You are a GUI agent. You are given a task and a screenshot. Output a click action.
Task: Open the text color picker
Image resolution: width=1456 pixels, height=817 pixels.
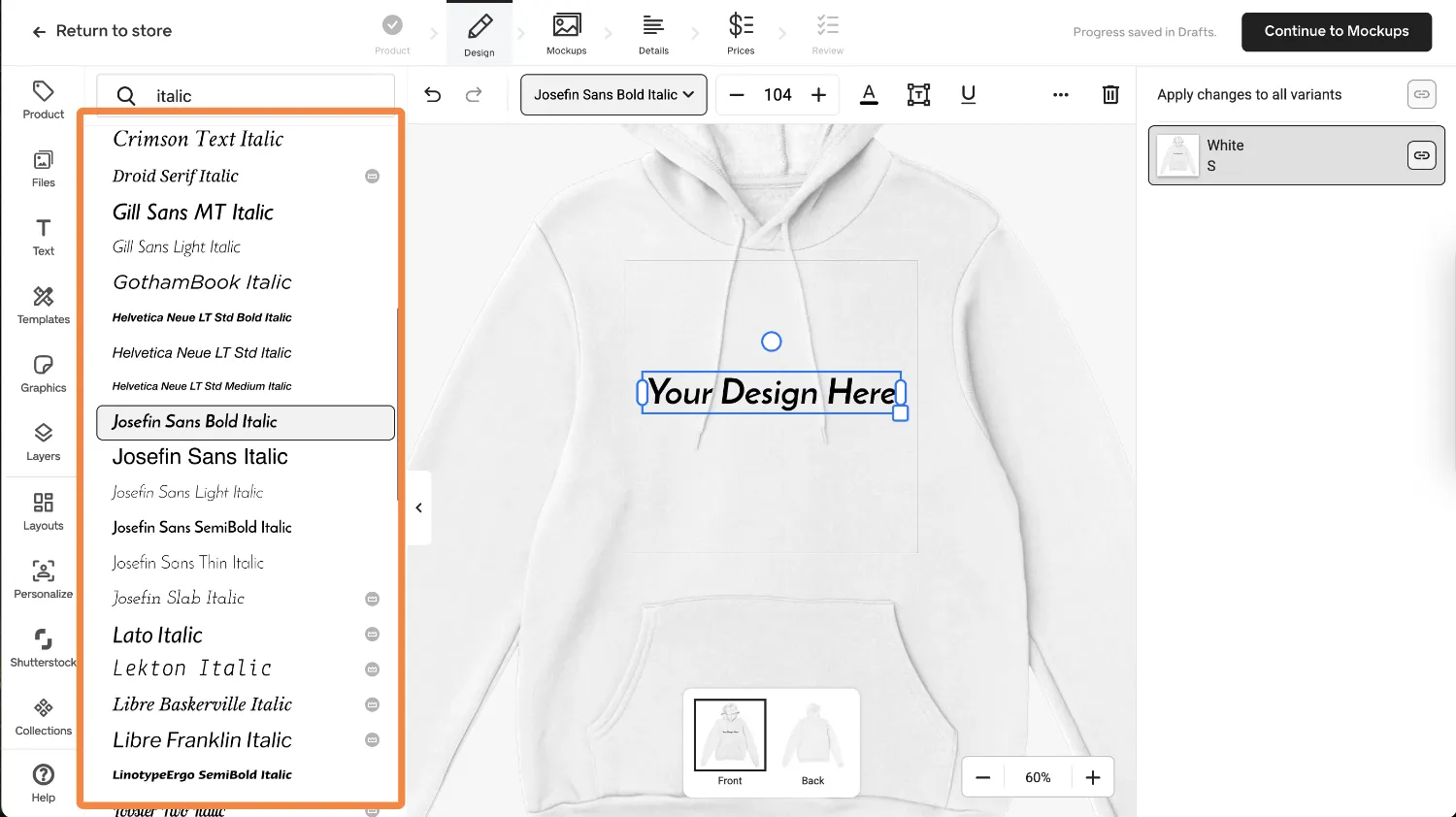click(x=869, y=95)
